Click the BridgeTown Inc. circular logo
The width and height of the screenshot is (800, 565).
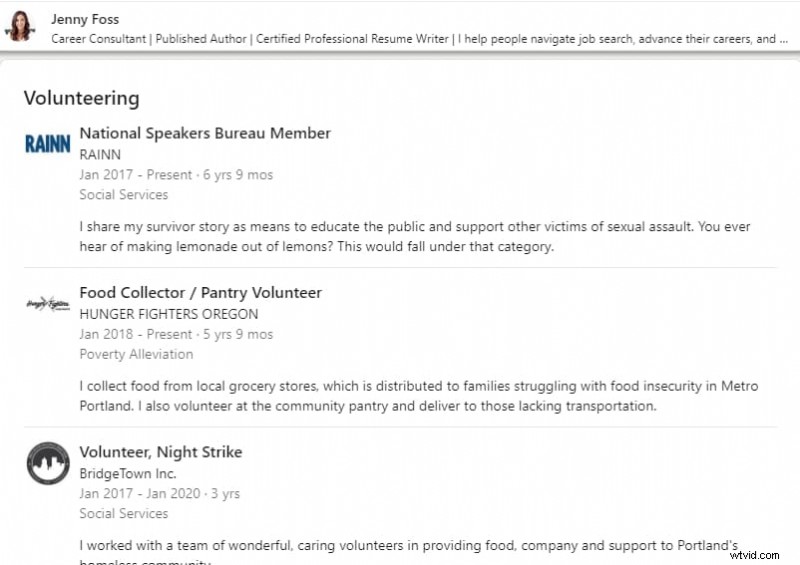coord(48,463)
